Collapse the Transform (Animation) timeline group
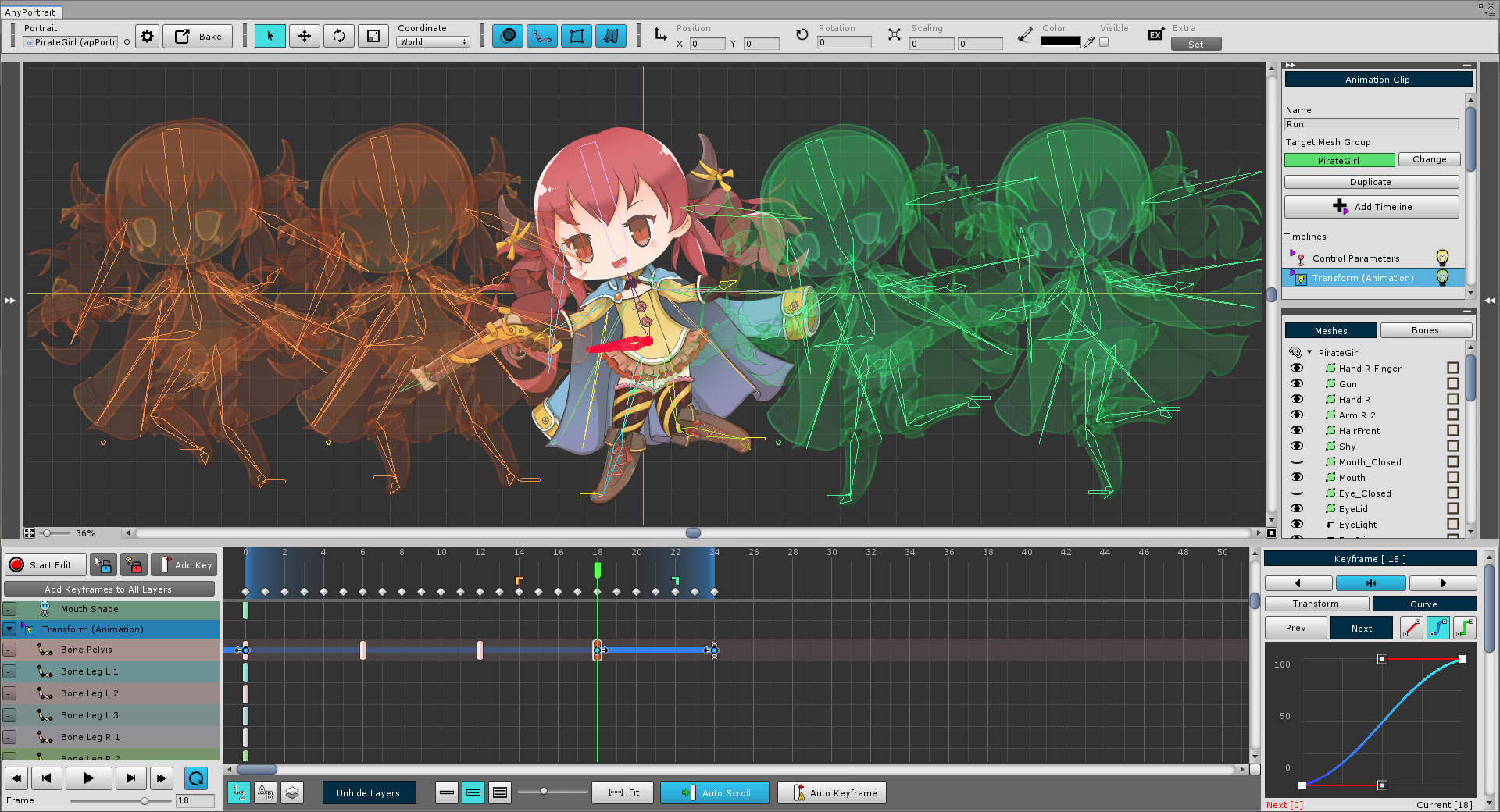This screenshot has height=812, width=1500. tap(9, 629)
